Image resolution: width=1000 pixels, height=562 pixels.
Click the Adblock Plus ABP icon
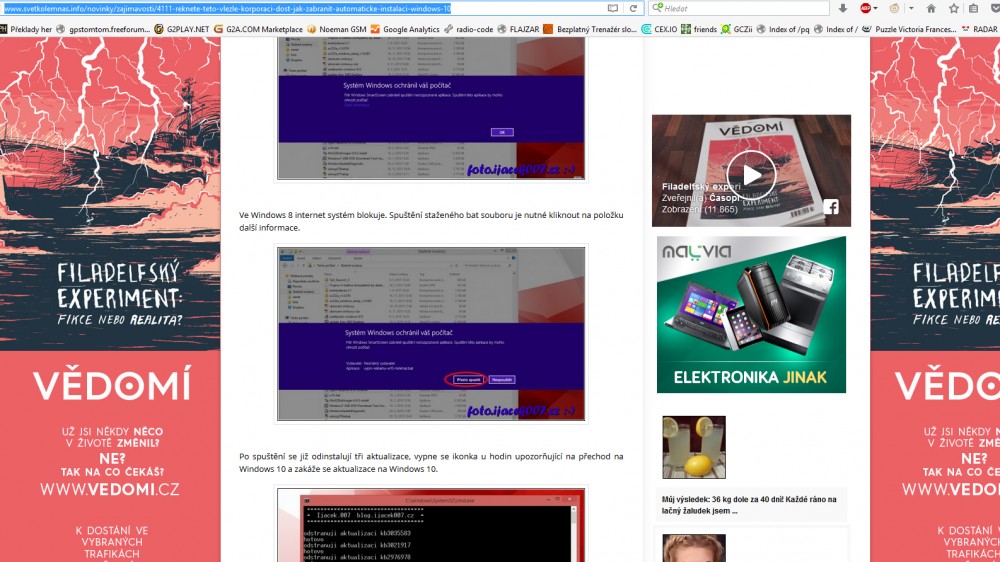point(866,8)
